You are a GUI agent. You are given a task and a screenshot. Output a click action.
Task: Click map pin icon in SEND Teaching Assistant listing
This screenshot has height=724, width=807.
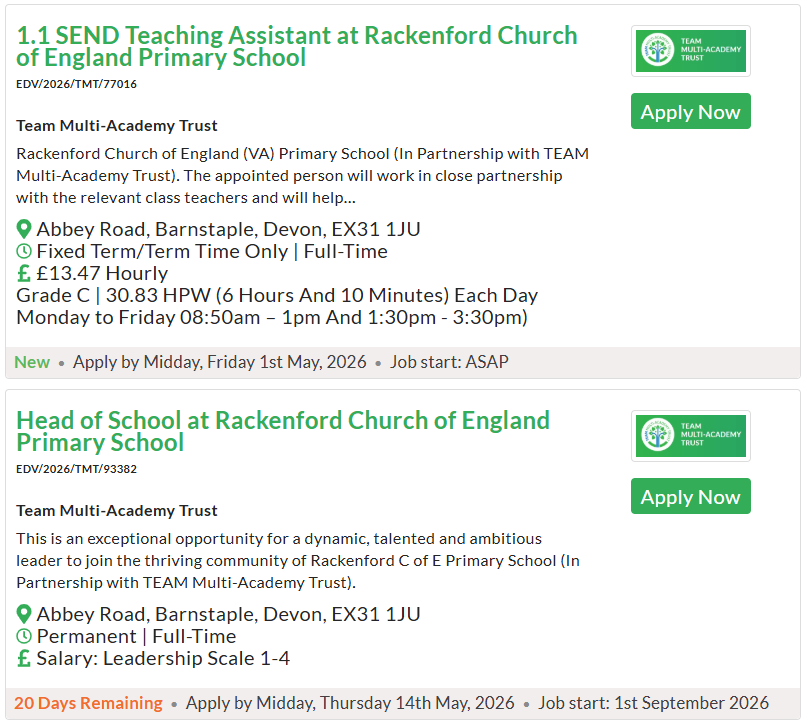(x=24, y=229)
